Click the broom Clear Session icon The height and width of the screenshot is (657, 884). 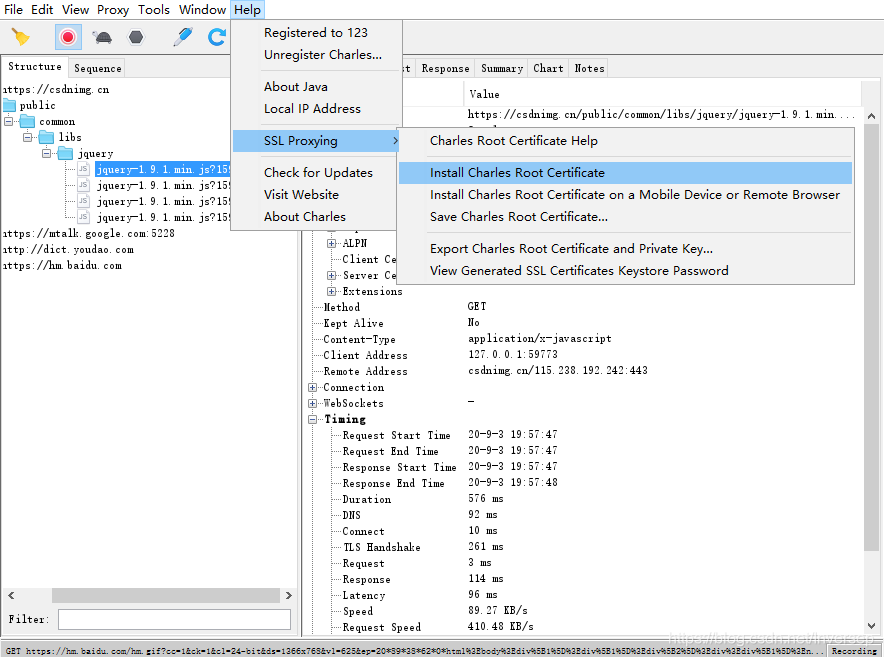(x=21, y=37)
